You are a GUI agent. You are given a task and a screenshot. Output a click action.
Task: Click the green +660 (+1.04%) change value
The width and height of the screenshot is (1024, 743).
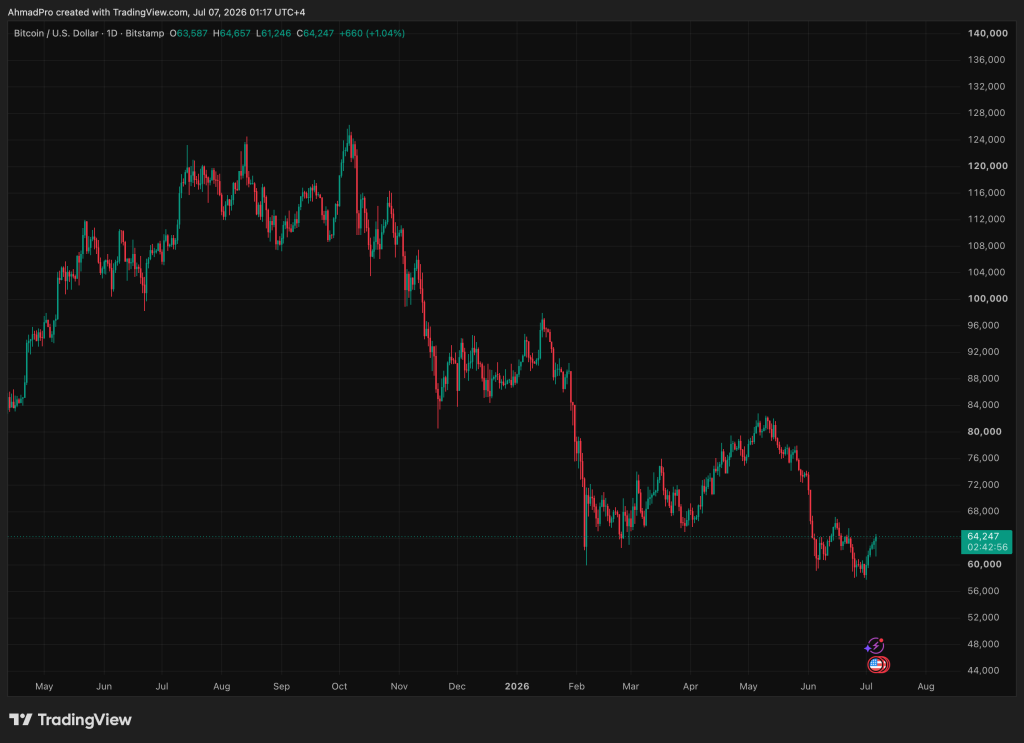pos(372,33)
